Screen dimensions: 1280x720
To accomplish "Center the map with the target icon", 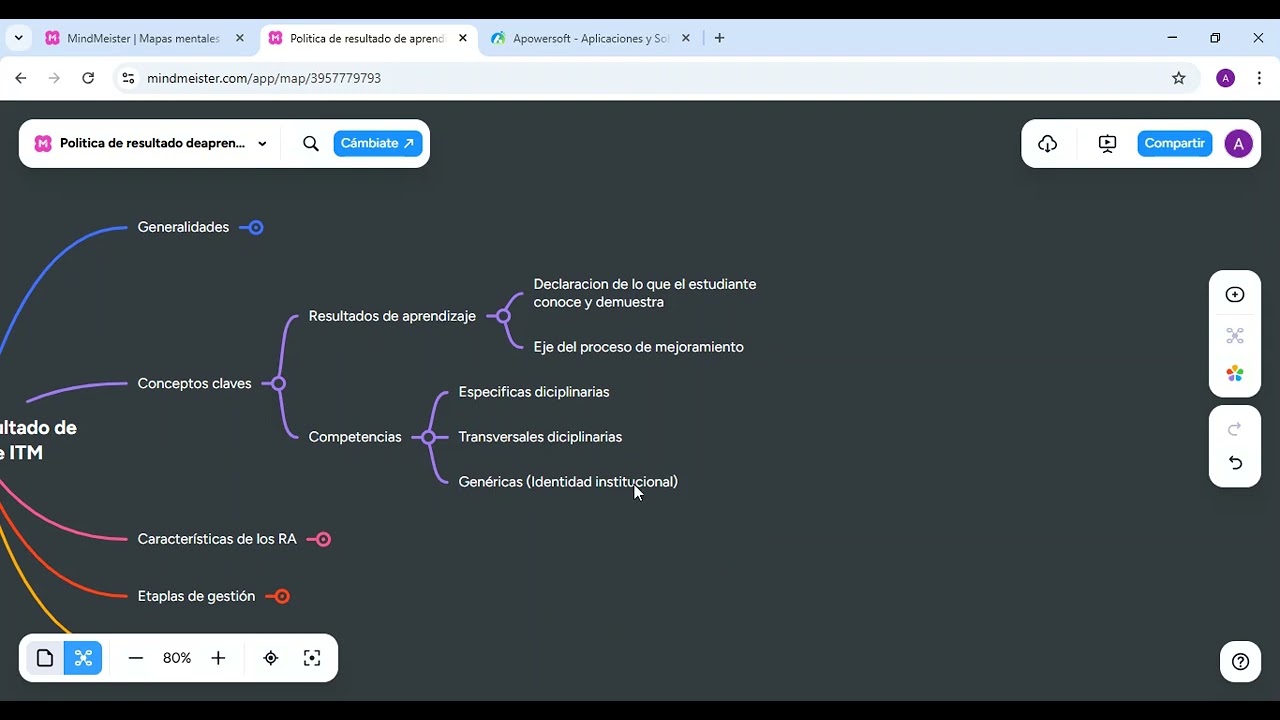I will click(x=270, y=658).
